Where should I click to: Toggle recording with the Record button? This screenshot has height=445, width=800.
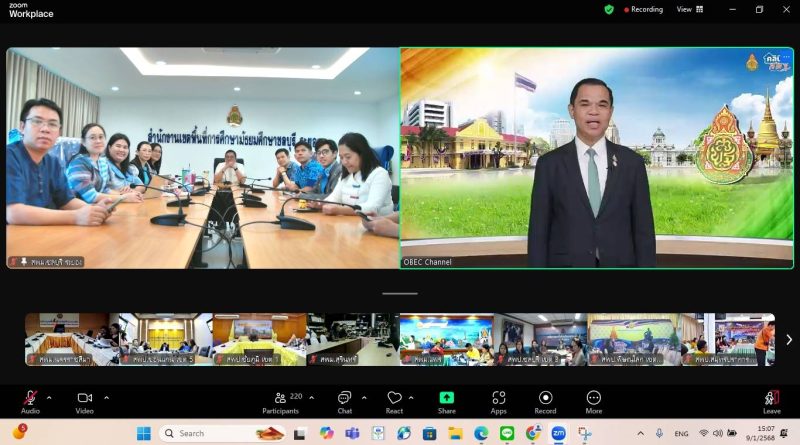click(x=545, y=398)
